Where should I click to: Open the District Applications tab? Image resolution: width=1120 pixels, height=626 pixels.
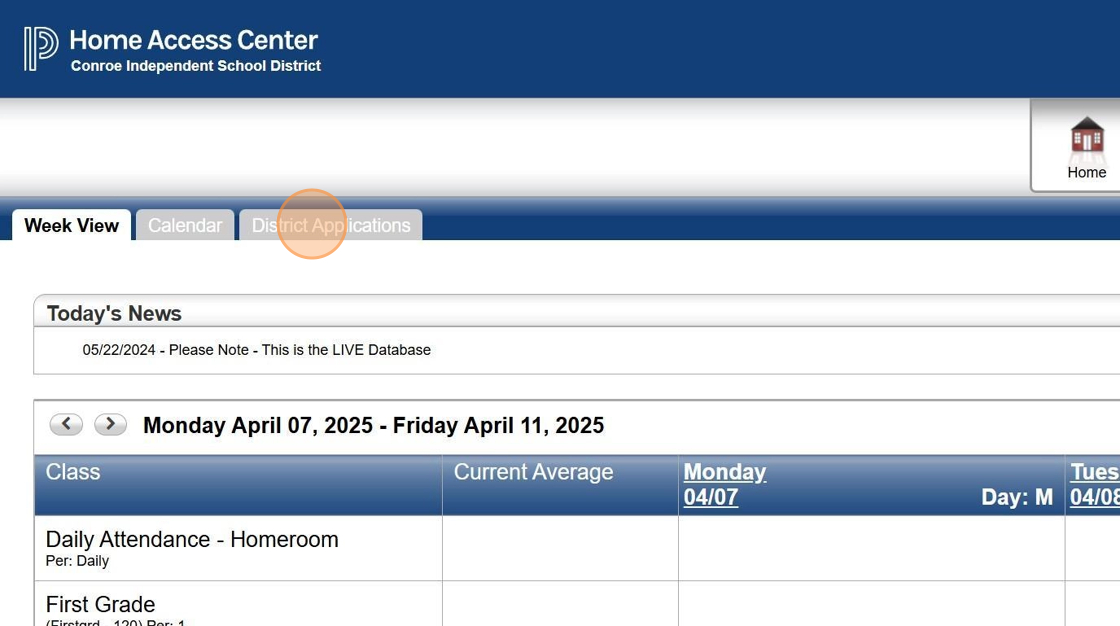(x=331, y=225)
